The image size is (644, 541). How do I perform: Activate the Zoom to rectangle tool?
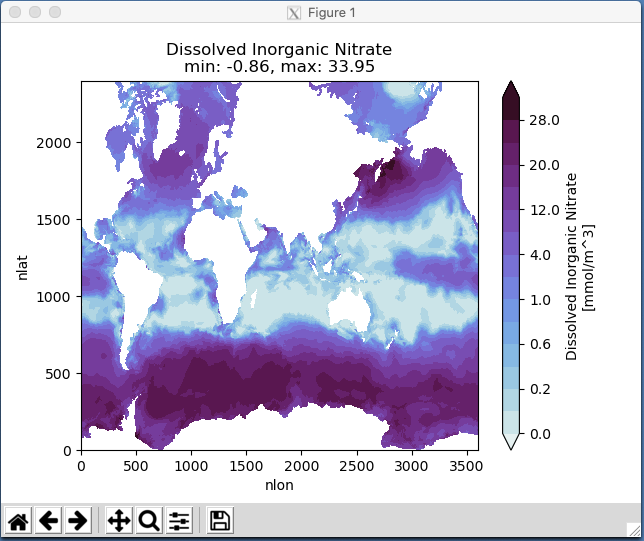[149, 520]
